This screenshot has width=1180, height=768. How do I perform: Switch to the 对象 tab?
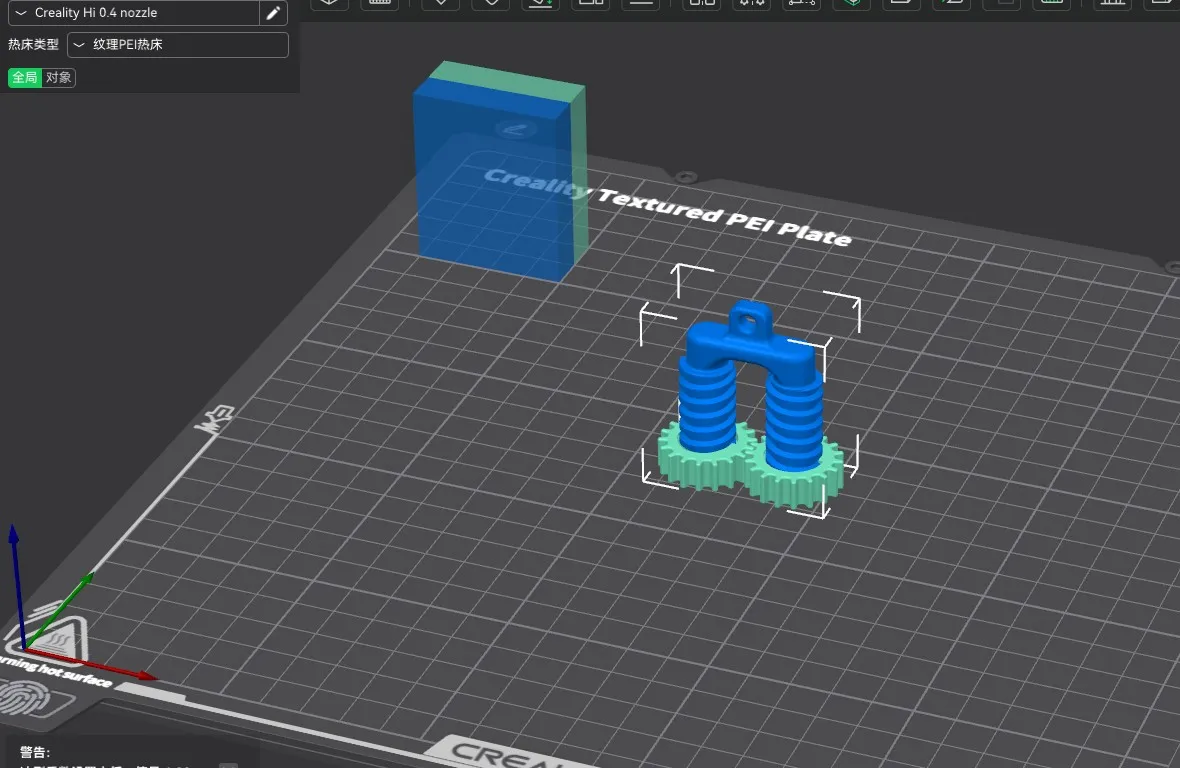tap(58, 77)
